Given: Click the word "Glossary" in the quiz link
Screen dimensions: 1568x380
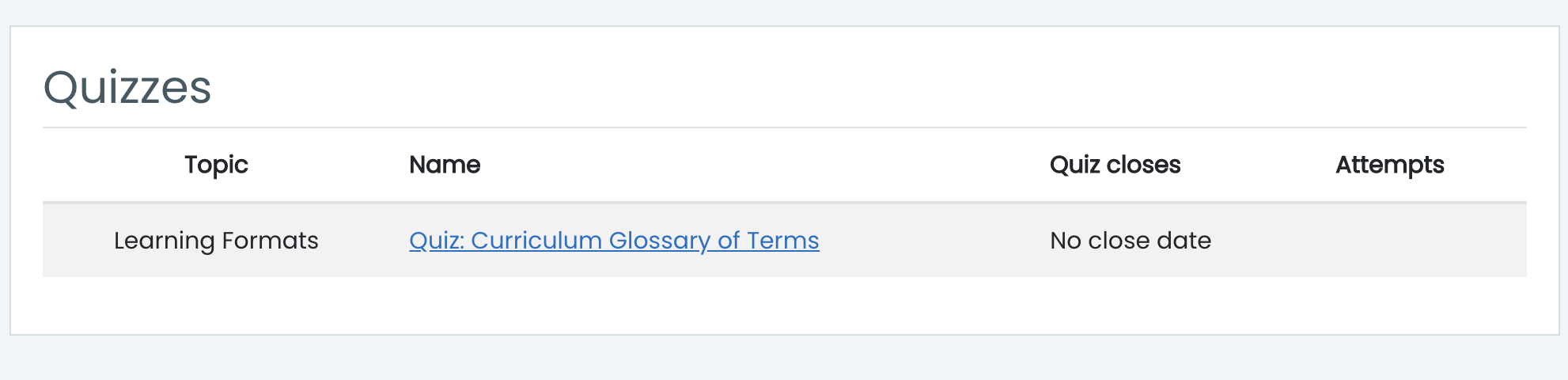Looking at the screenshot, I should tap(660, 241).
